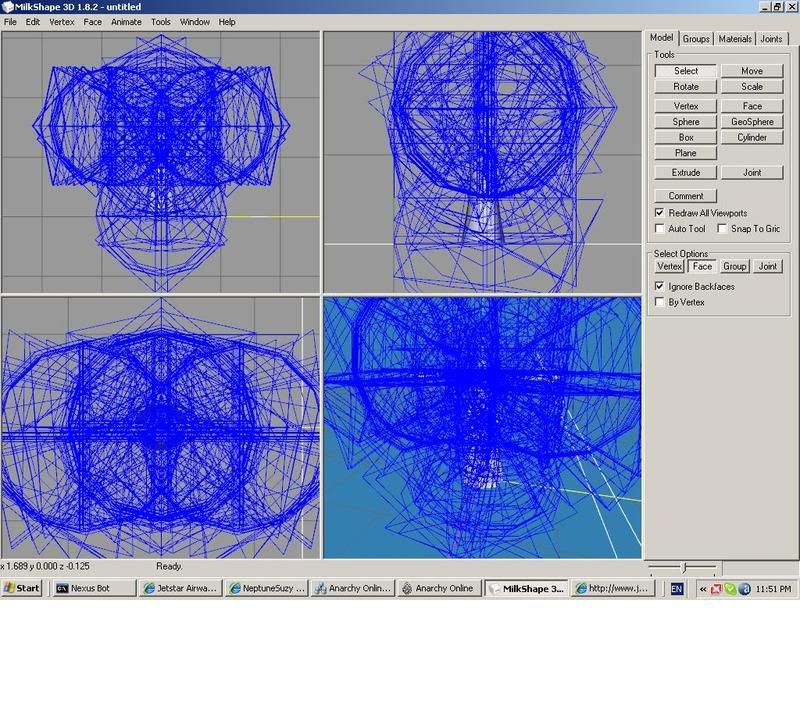Enable Snap To Grid
The image size is (800, 703).
tap(722, 228)
